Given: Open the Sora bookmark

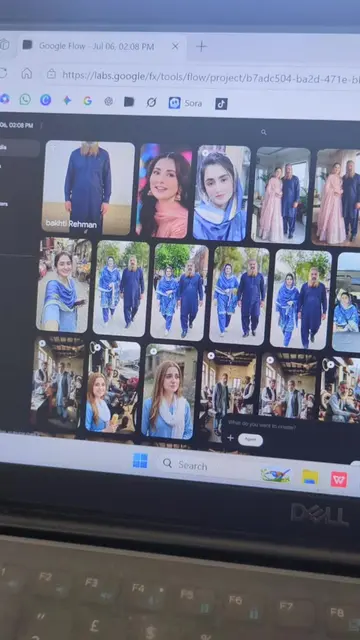Looking at the screenshot, I should coord(185,103).
